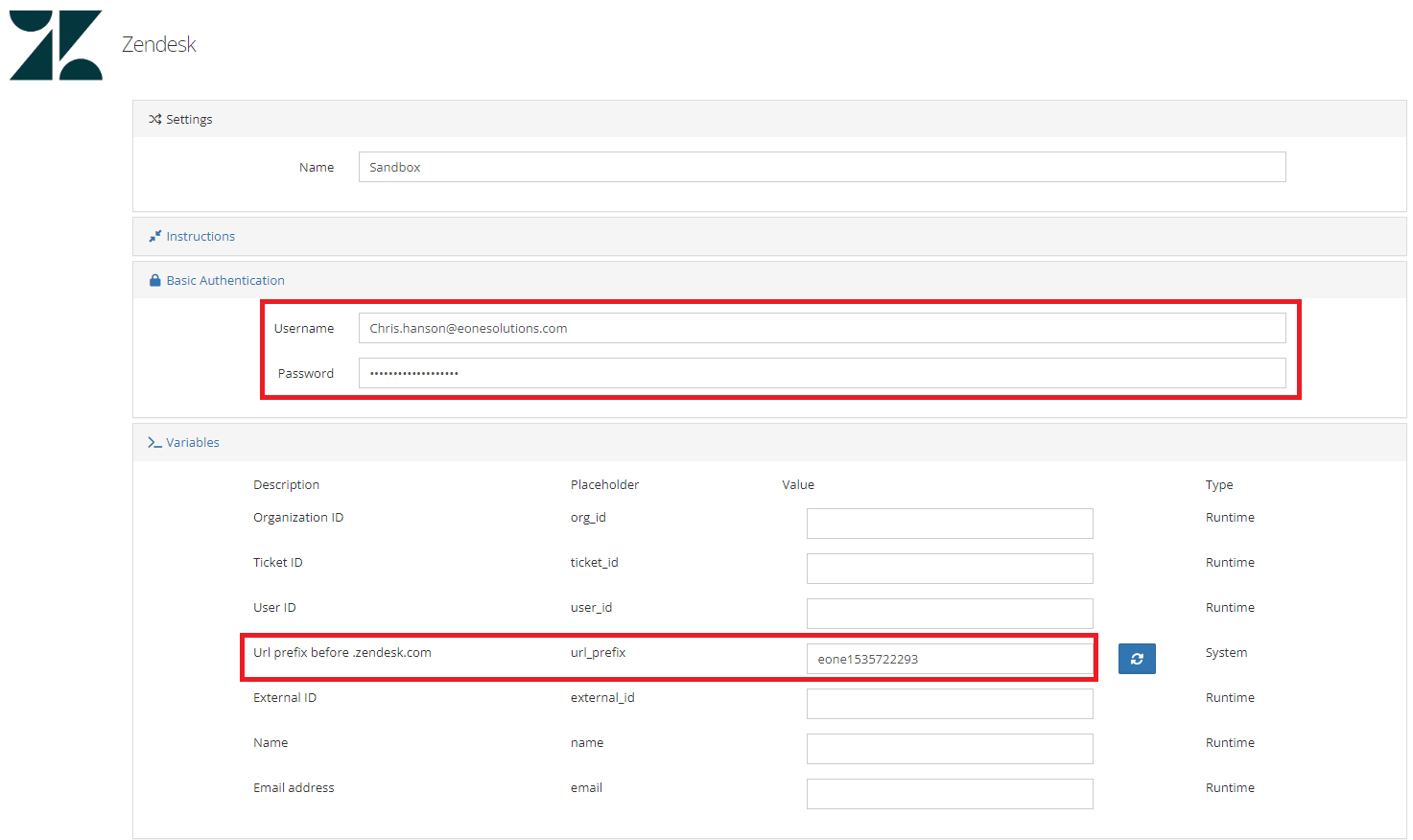The width and height of the screenshot is (1413, 840).
Task: Click the Organization ID value field
Action: pyautogui.click(x=950, y=524)
